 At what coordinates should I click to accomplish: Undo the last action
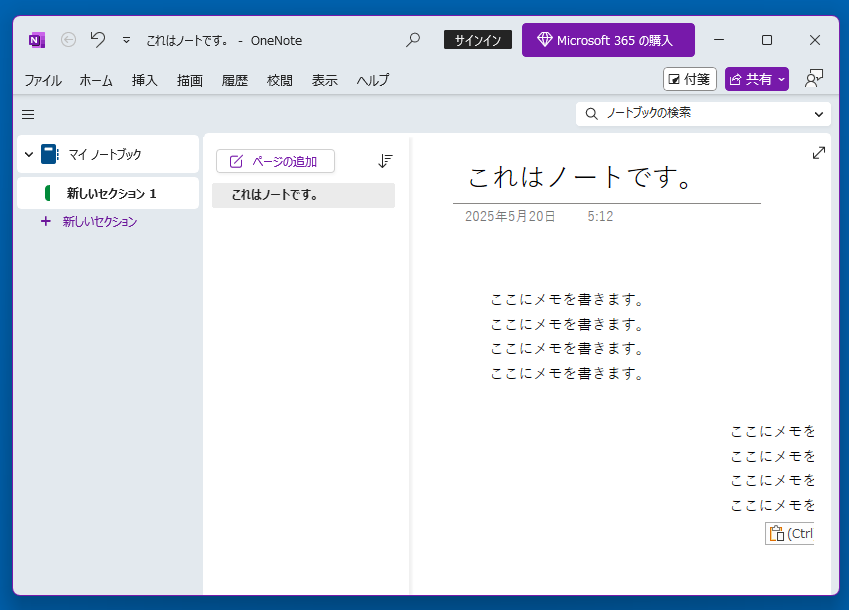point(97,40)
